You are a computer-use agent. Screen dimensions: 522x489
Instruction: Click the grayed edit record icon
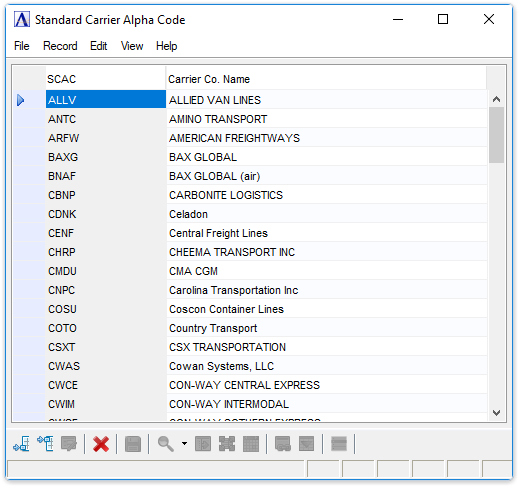coord(69,444)
